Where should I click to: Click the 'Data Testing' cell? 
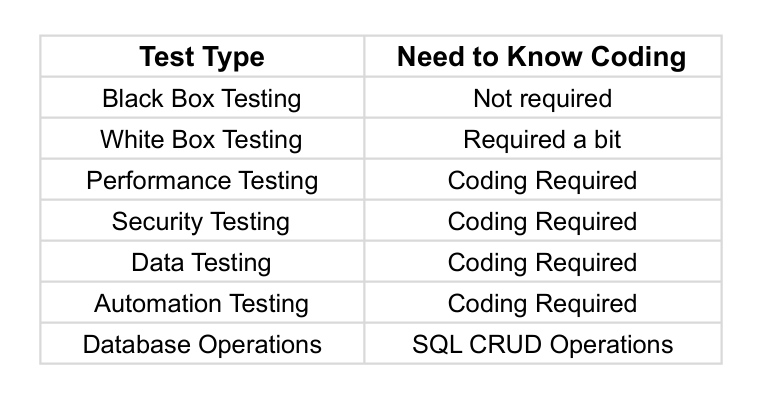pyautogui.click(x=202, y=263)
